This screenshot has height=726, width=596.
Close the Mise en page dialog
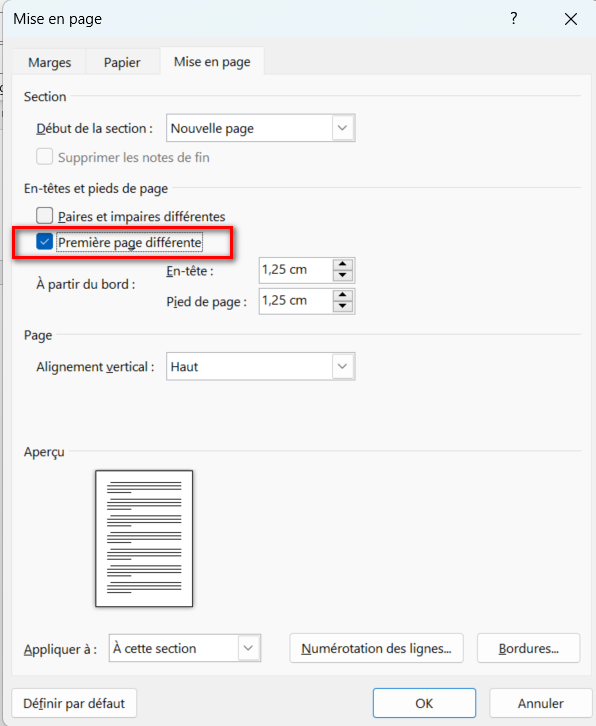point(571,19)
